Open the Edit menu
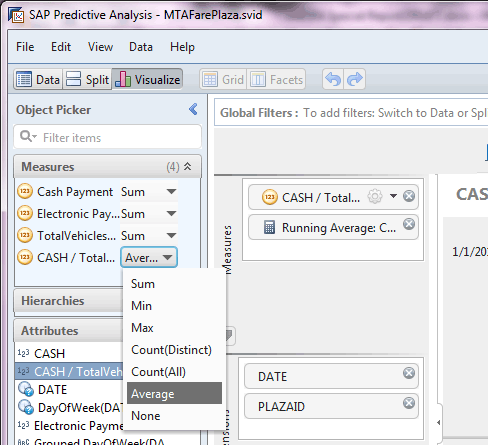The image size is (488, 445). point(61,47)
